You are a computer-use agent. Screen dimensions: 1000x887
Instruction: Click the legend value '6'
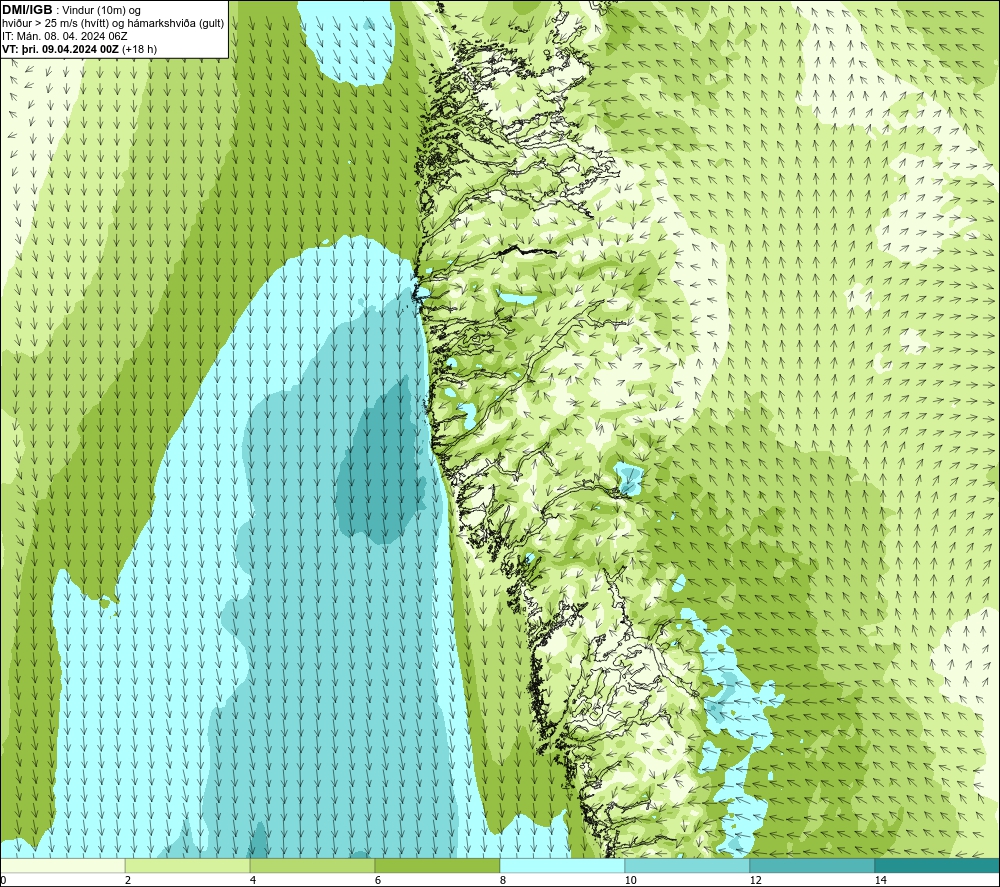pyautogui.click(x=378, y=880)
